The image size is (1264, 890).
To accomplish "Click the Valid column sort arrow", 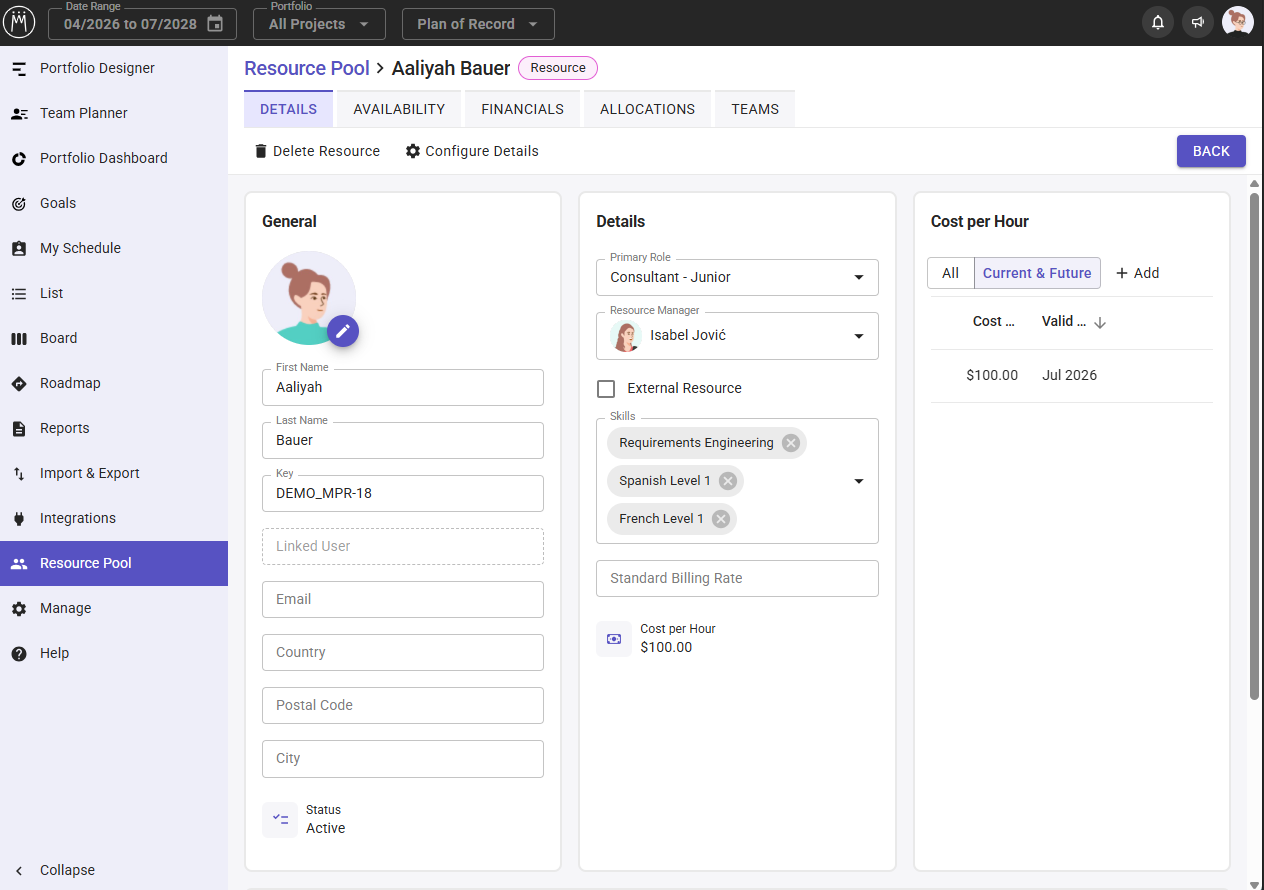I will point(1100,322).
